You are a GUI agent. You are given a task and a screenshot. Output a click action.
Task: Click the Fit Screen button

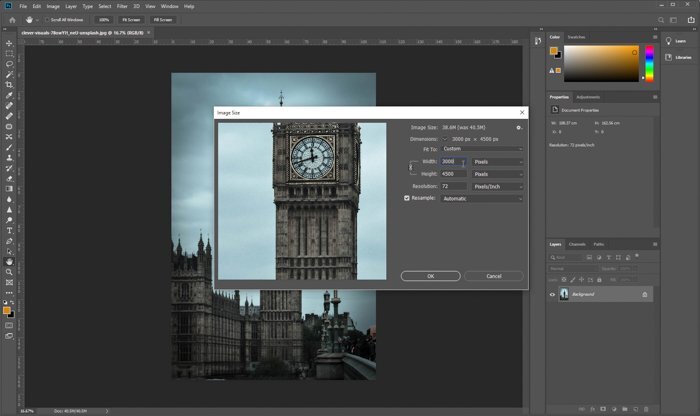coord(131,20)
